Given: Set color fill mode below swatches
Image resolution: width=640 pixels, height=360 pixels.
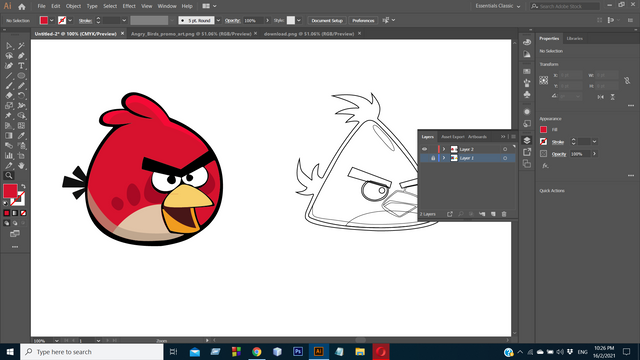Looking at the screenshot, I should [7, 213].
